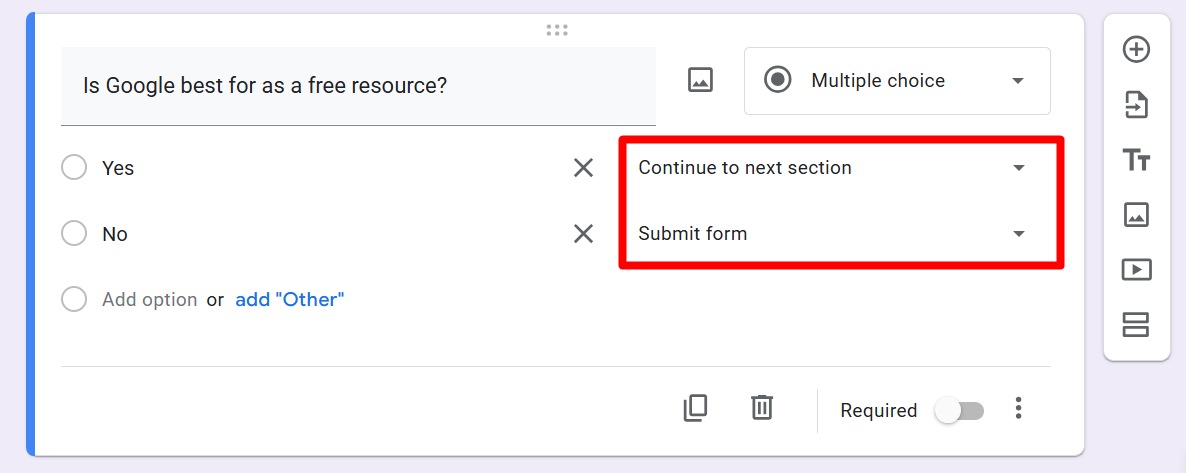Click the Import questions icon
This screenshot has width=1186, height=473.
1136,105
